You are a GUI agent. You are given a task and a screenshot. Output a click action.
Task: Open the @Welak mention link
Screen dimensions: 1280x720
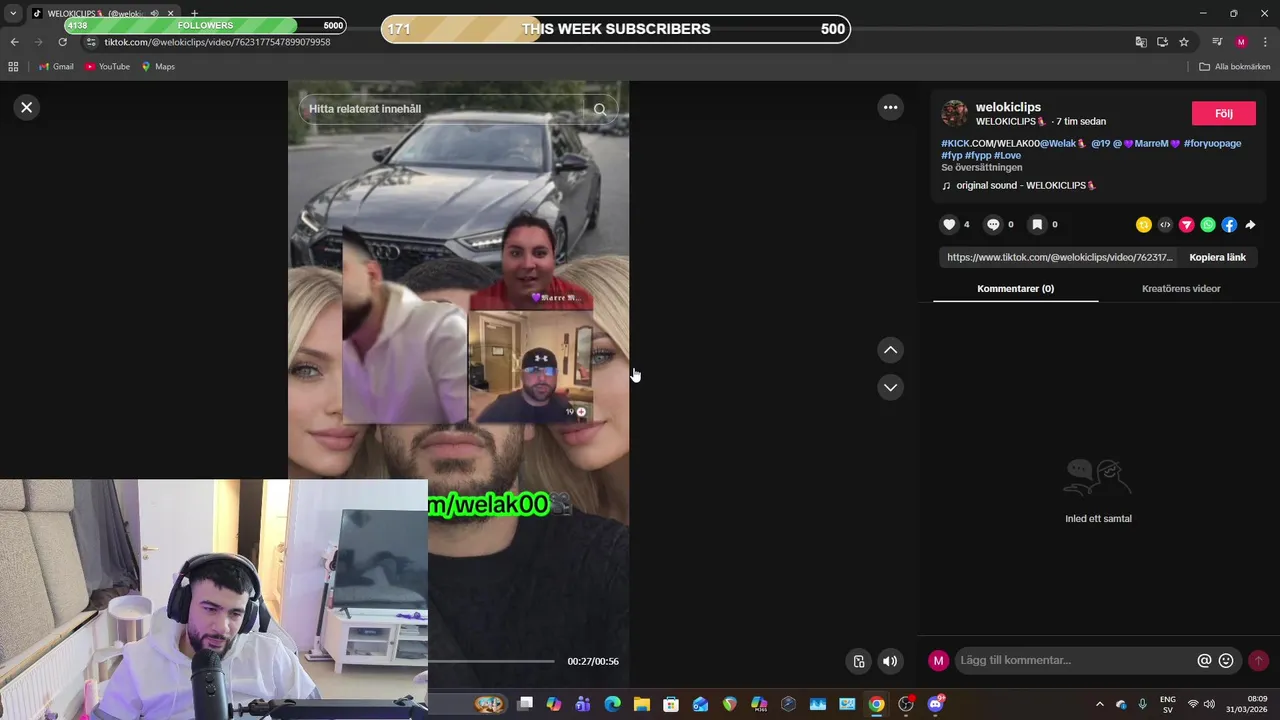[x=1062, y=143]
